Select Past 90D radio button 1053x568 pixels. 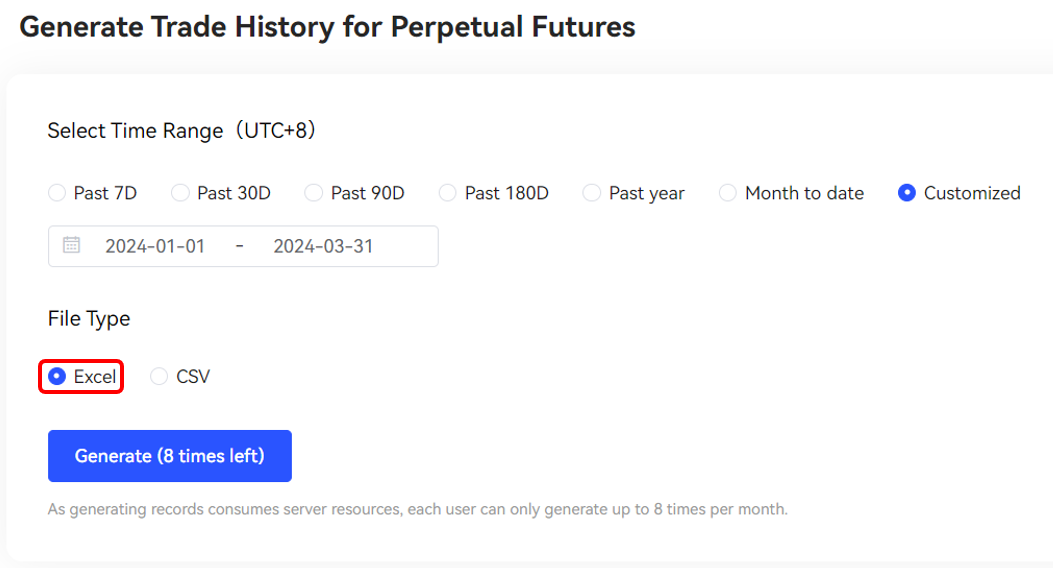(x=355, y=193)
